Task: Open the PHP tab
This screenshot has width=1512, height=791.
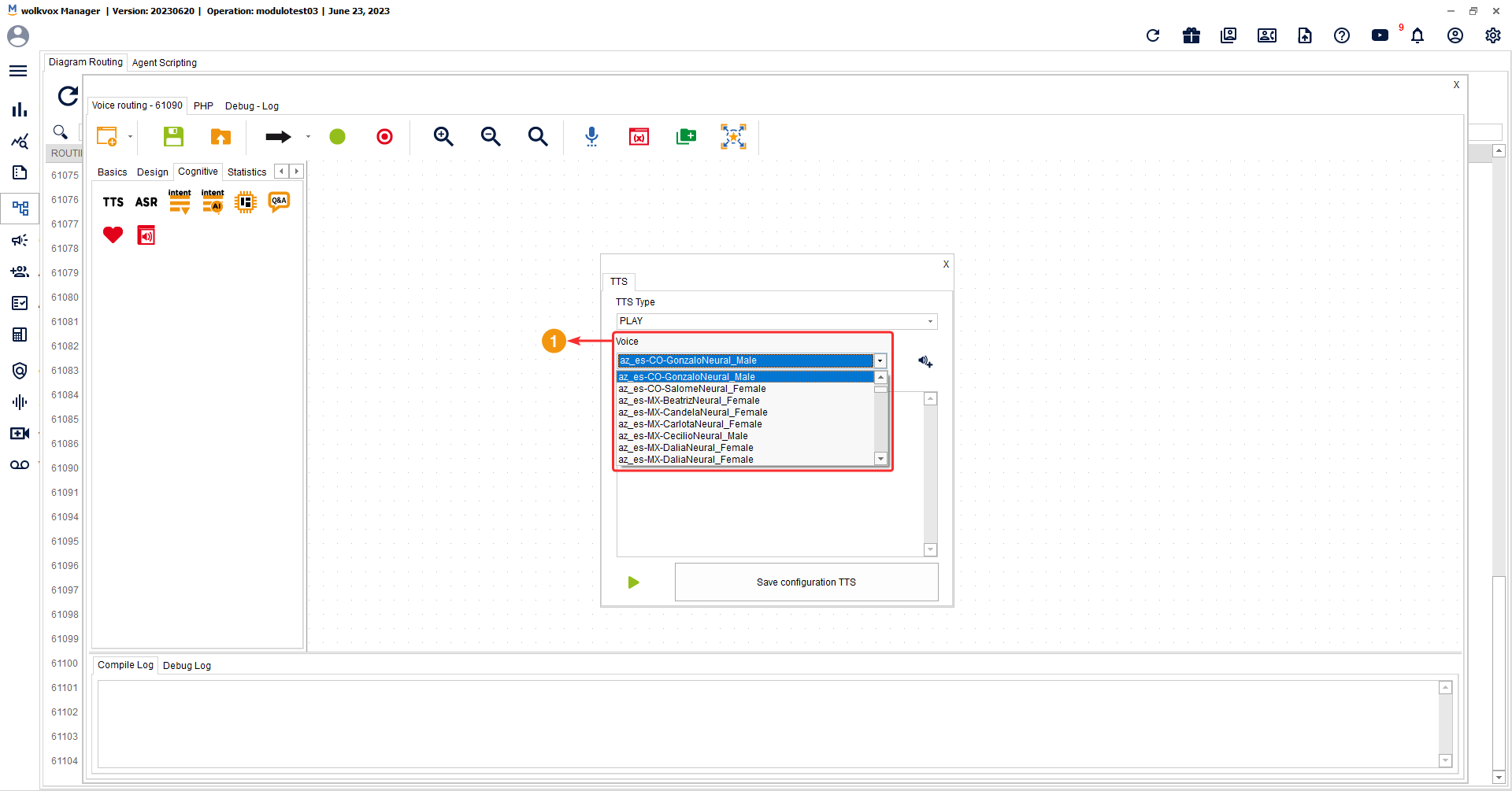Action: (x=203, y=106)
